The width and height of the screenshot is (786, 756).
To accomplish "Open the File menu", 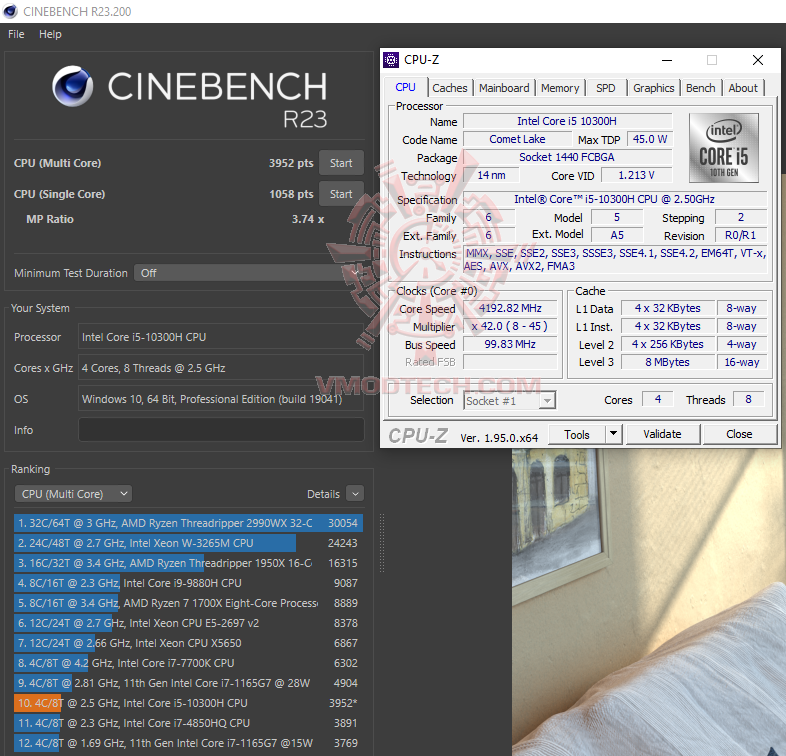I will pyautogui.click(x=16, y=34).
